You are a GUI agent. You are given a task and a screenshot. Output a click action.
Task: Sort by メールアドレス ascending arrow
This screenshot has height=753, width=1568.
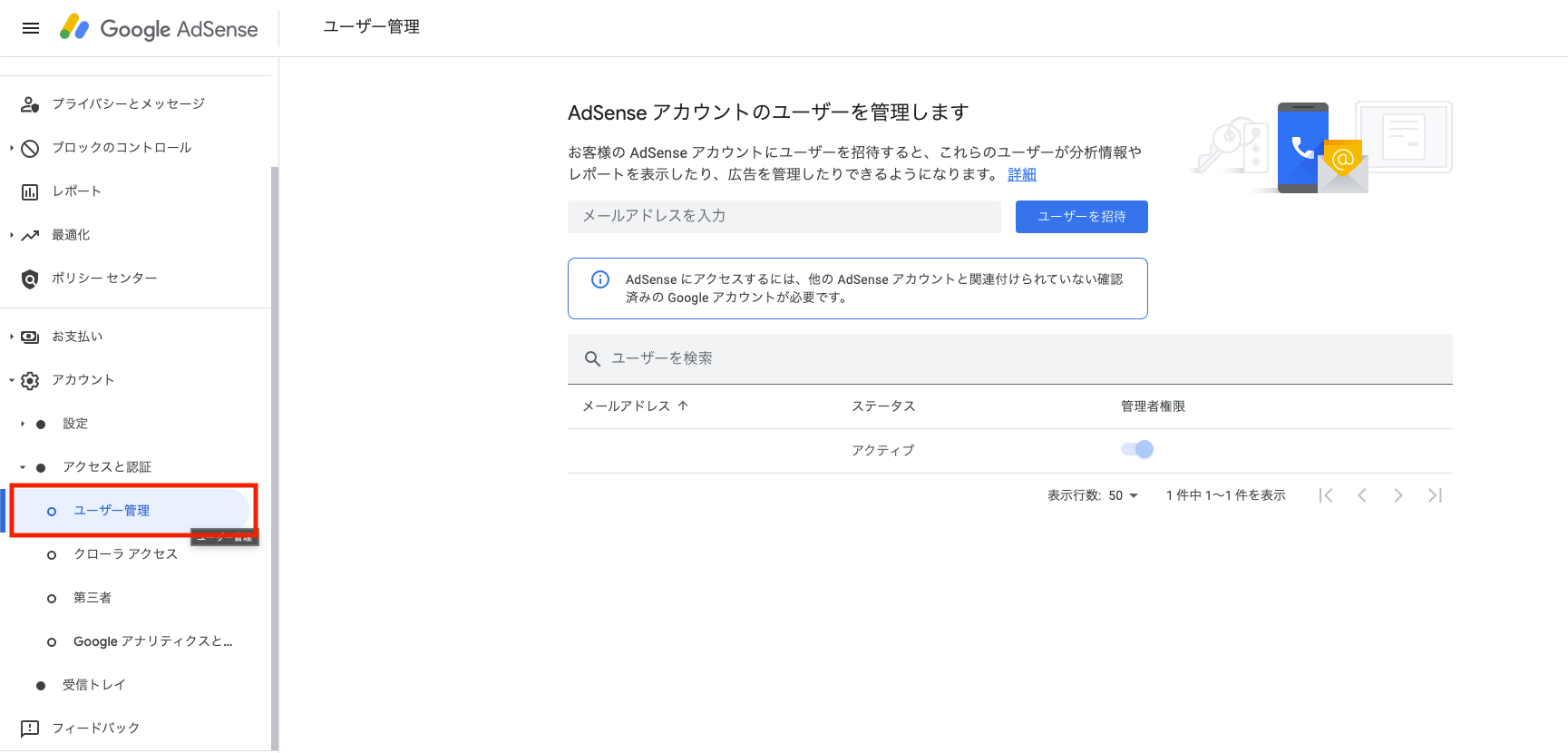(x=683, y=406)
